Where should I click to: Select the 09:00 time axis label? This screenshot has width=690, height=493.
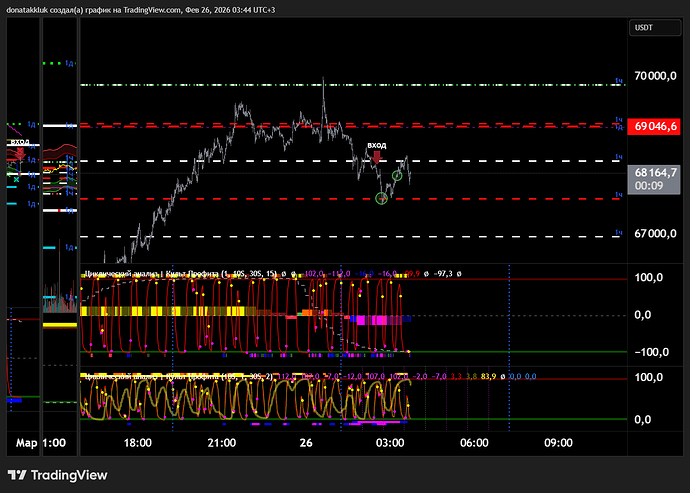click(x=557, y=442)
